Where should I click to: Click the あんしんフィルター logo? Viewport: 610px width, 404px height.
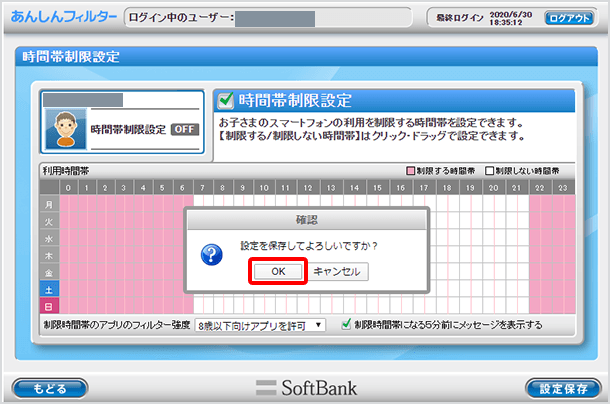[x=63, y=18]
